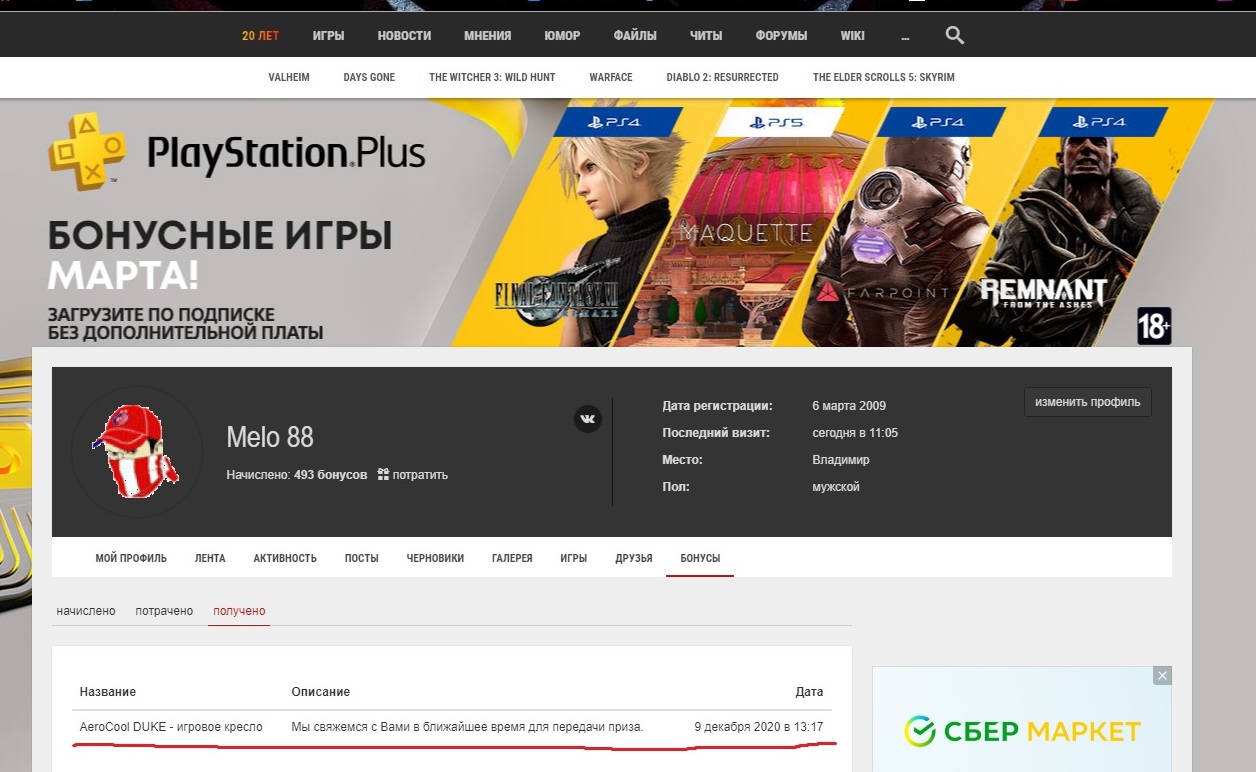
Task: Switch to АКТИВНОСТЬ tab
Action: point(285,558)
